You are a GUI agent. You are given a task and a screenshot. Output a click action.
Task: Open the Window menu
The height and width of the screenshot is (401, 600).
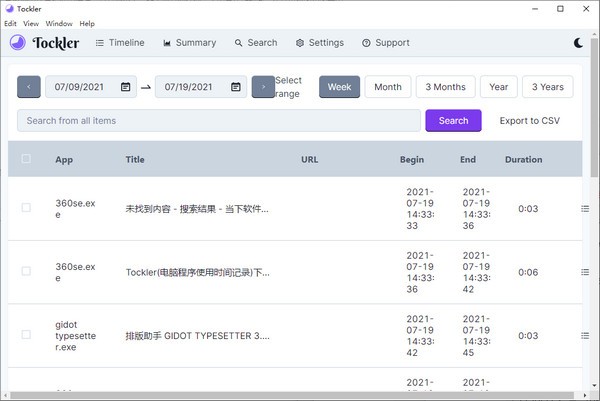pyautogui.click(x=59, y=23)
